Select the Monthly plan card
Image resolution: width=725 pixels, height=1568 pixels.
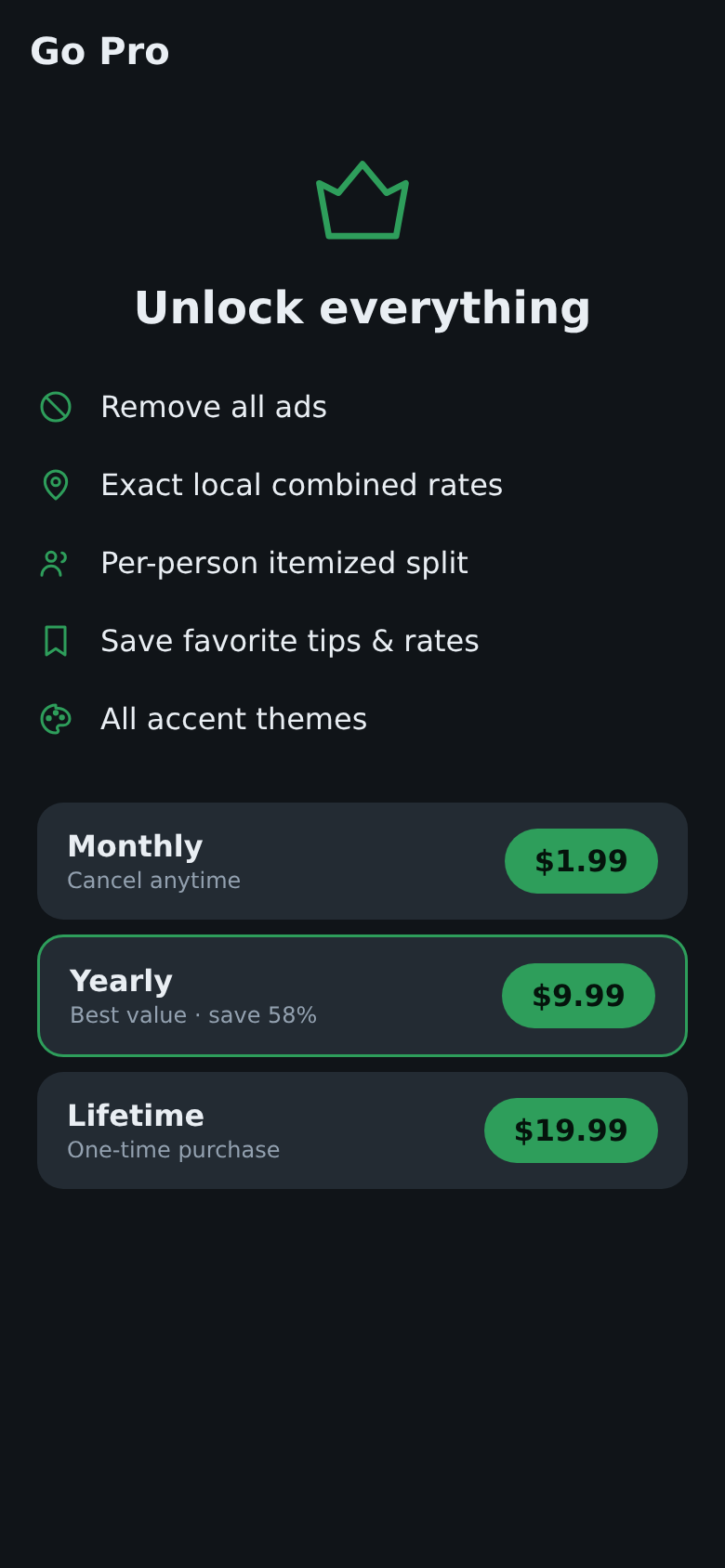(362, 861)
